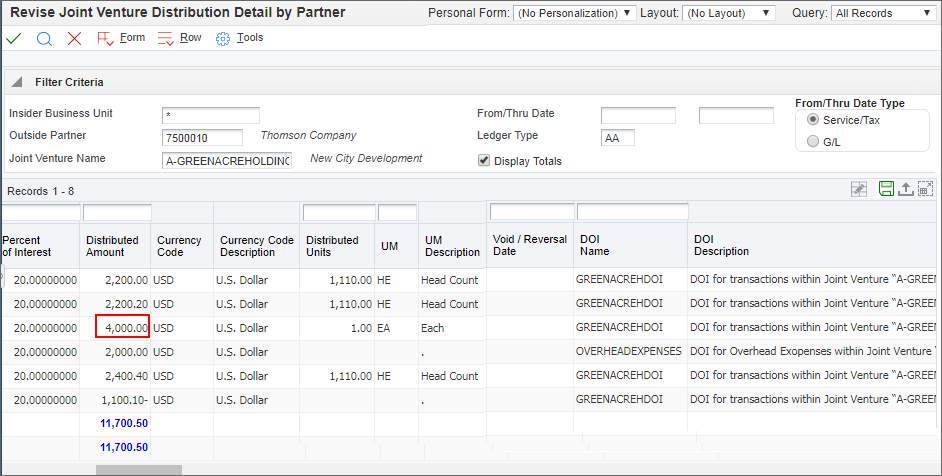Click the Records 1 - 8 label

40,191
